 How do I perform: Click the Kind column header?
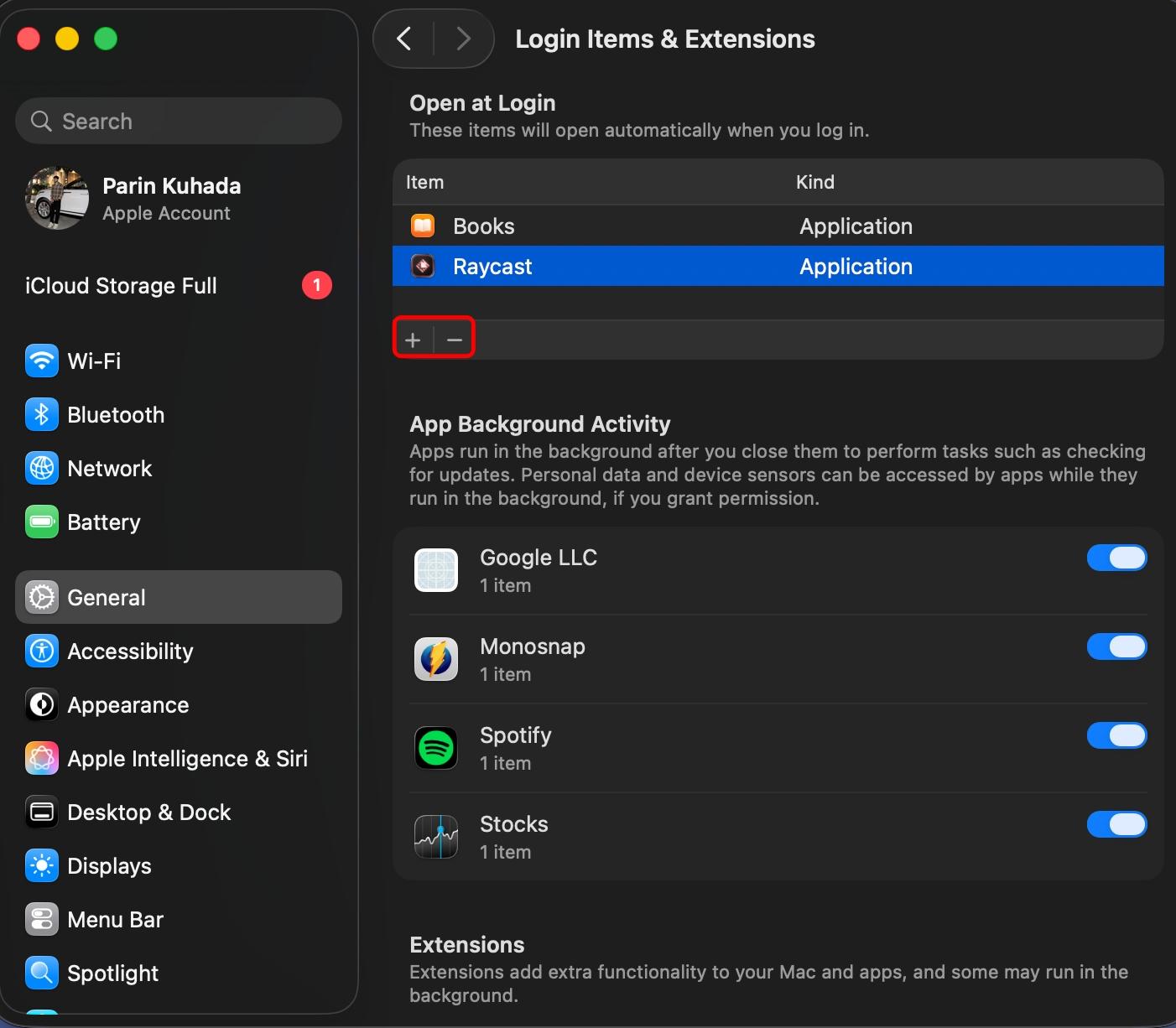click(x=815, y=182)
